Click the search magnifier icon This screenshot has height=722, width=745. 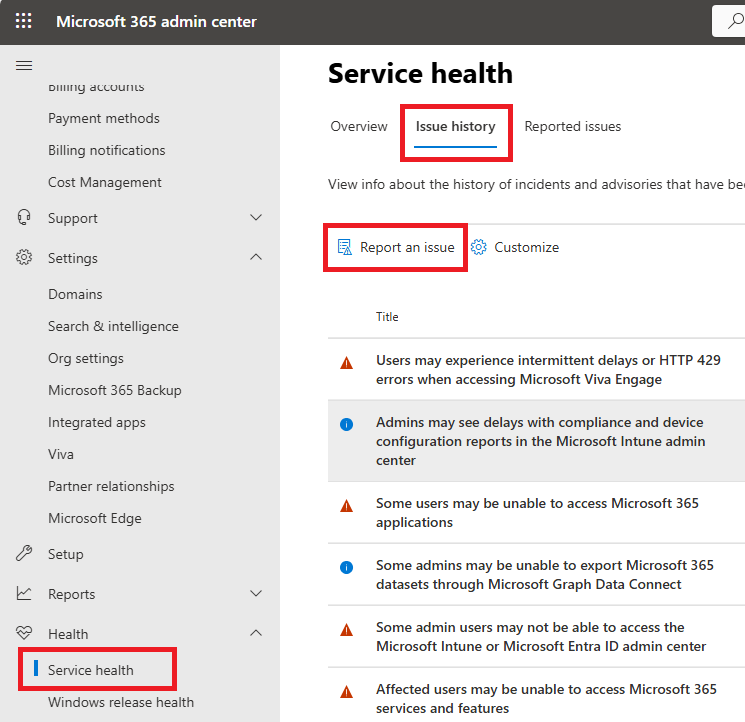tap(736, 21)
